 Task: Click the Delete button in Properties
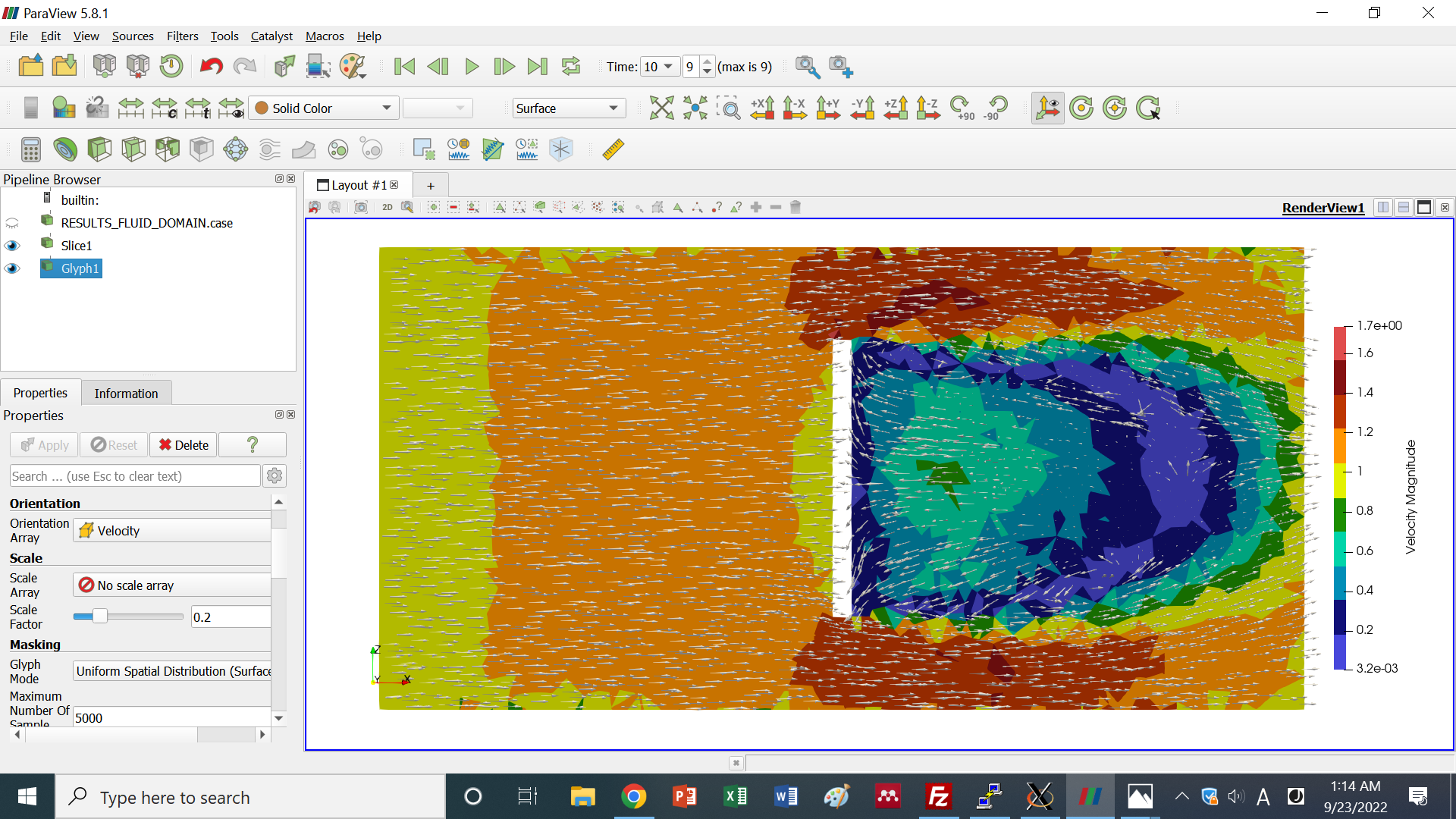[184, 445]
